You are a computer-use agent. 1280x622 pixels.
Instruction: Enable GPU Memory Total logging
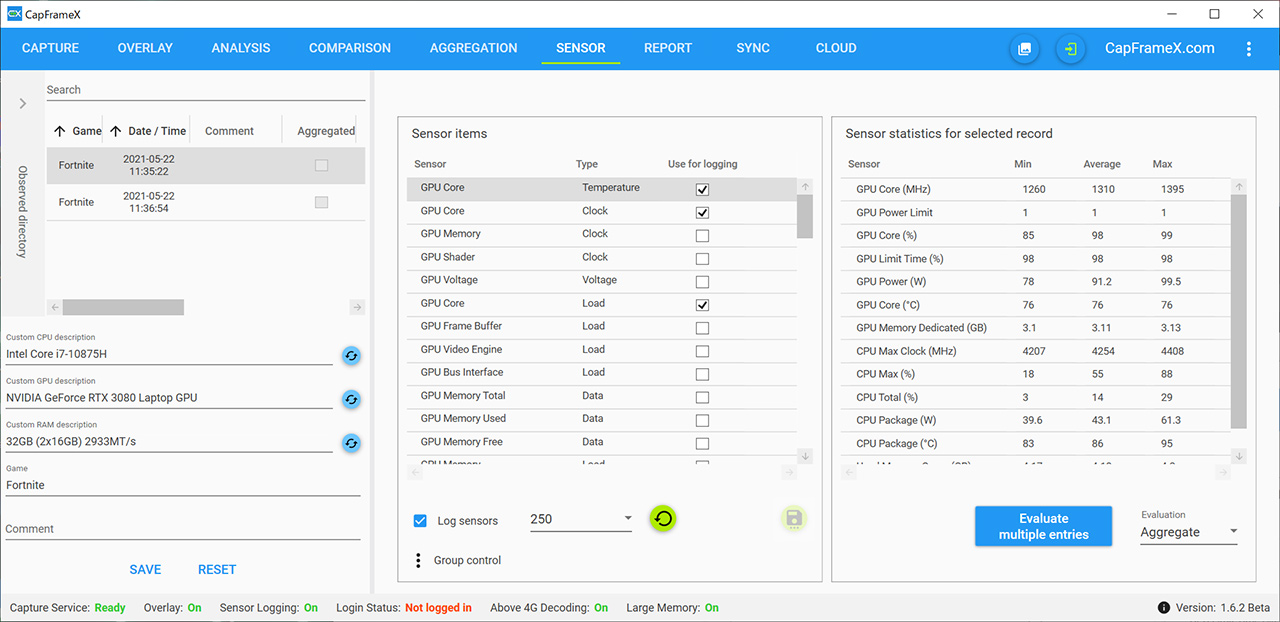click(702, 397)
